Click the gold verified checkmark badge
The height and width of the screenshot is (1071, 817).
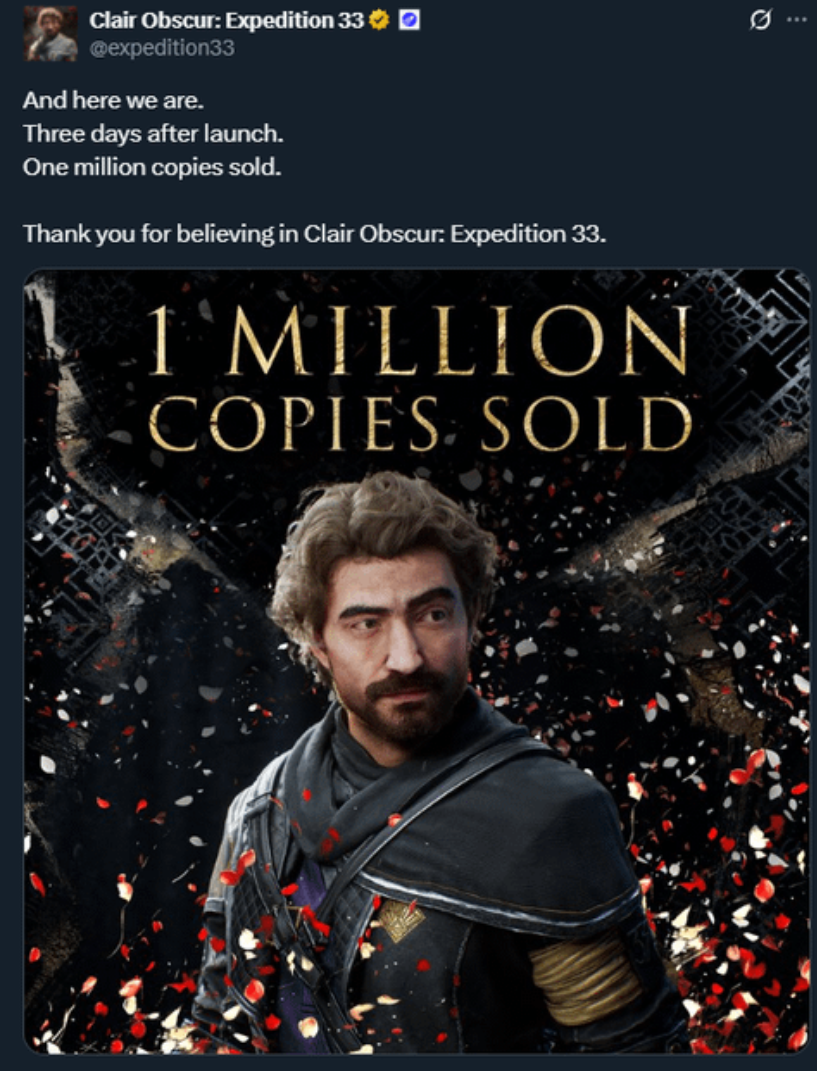(x=378, y=21)
